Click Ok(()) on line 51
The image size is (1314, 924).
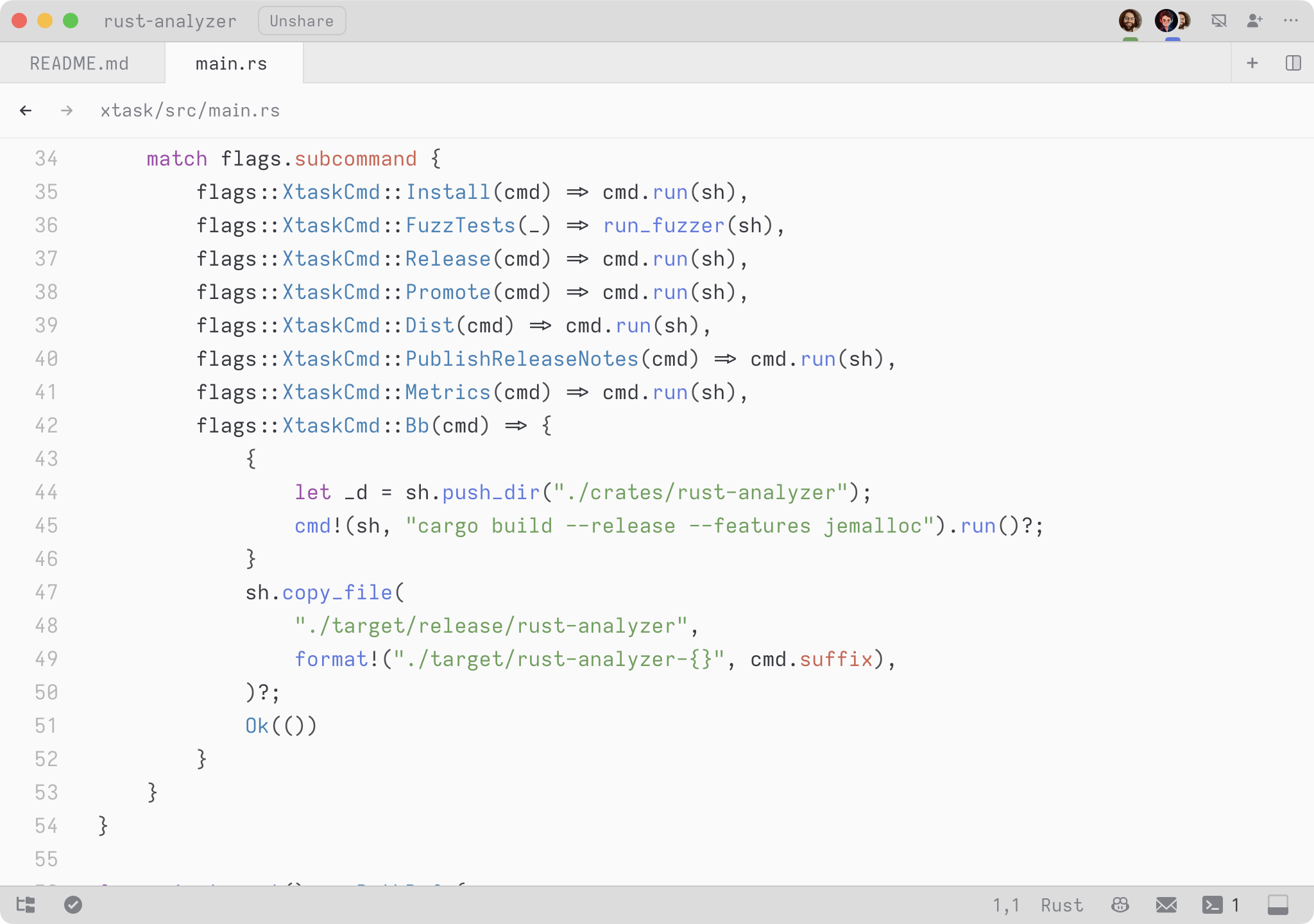point(281,726)
